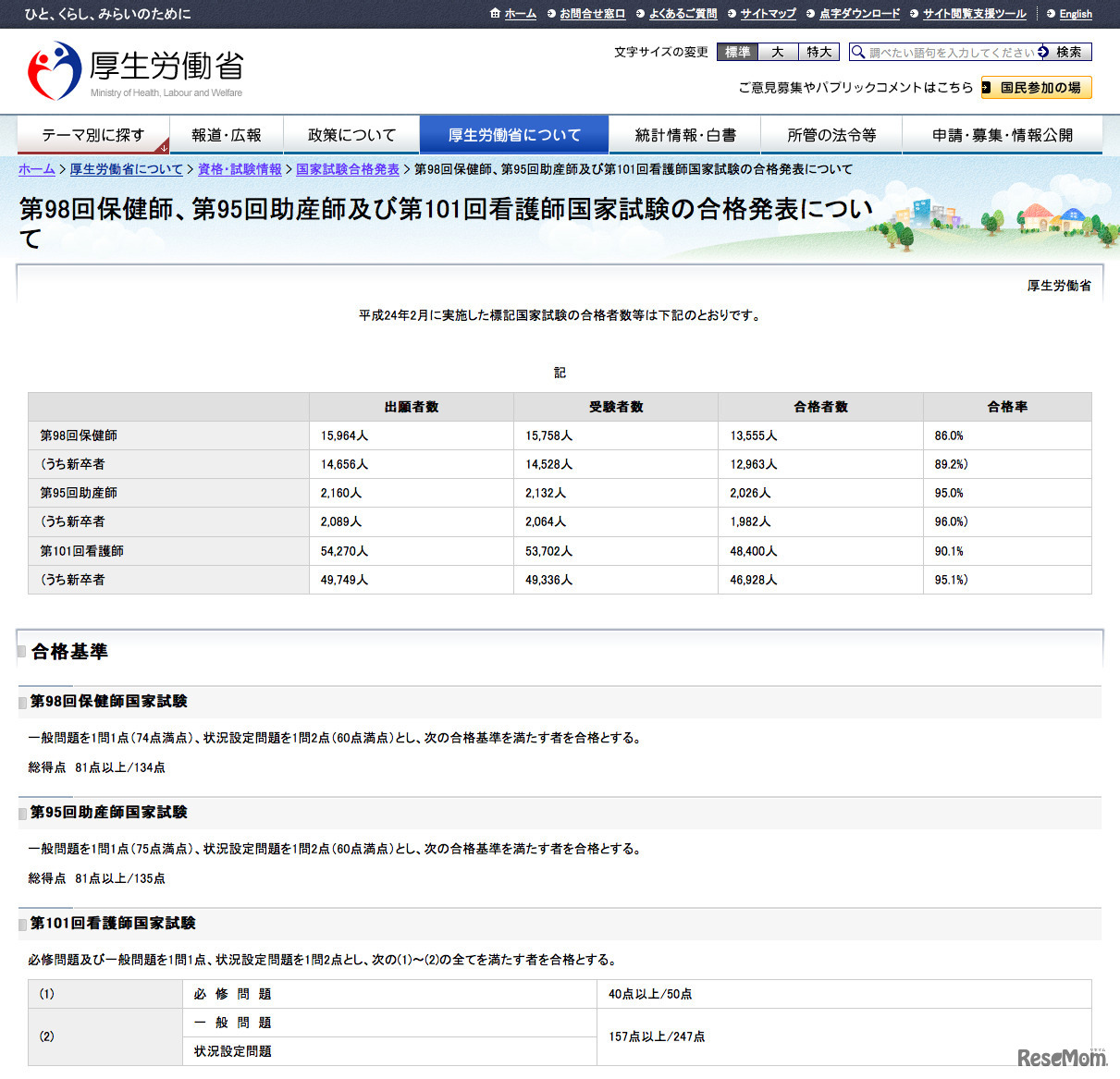Select 特大 font size option
This screenshot has width=1120, height=1079.
pos(818,52)
